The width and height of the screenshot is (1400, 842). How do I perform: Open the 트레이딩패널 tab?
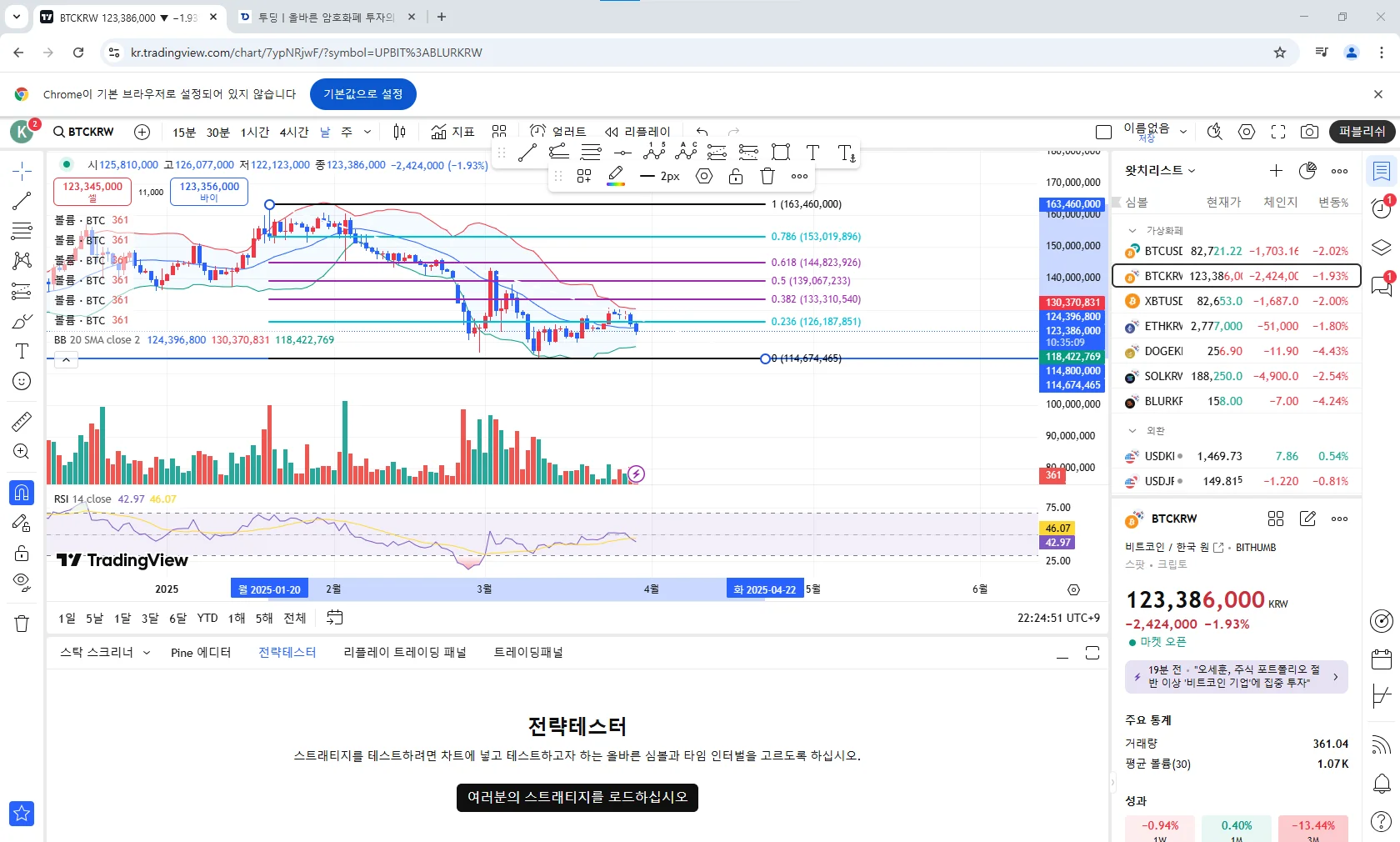pyautogui.click(x=528, y=653)
